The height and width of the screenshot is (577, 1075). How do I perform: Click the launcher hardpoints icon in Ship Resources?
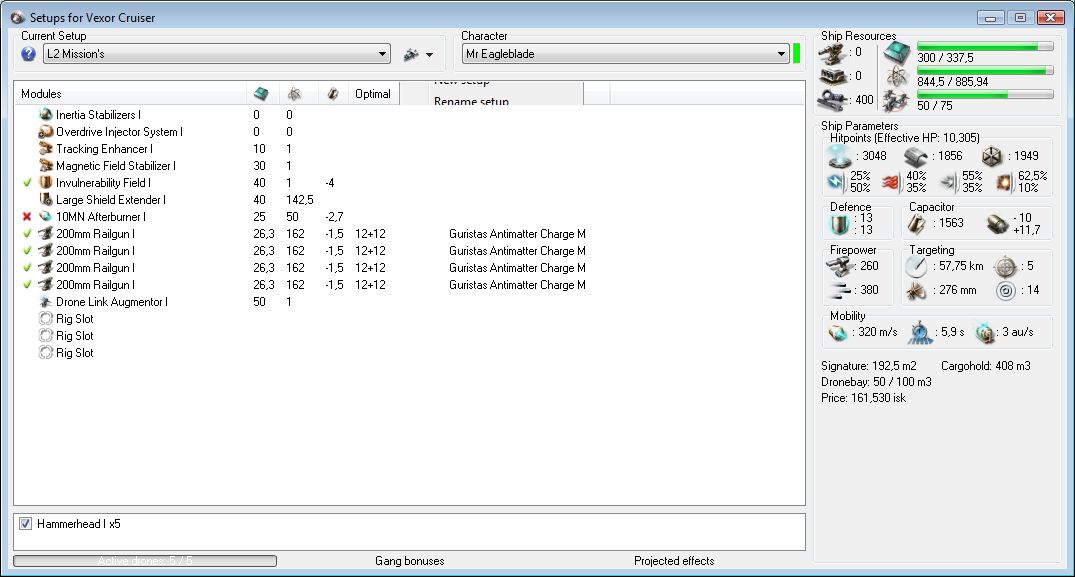pyautogui.click(x=832, y=77)
